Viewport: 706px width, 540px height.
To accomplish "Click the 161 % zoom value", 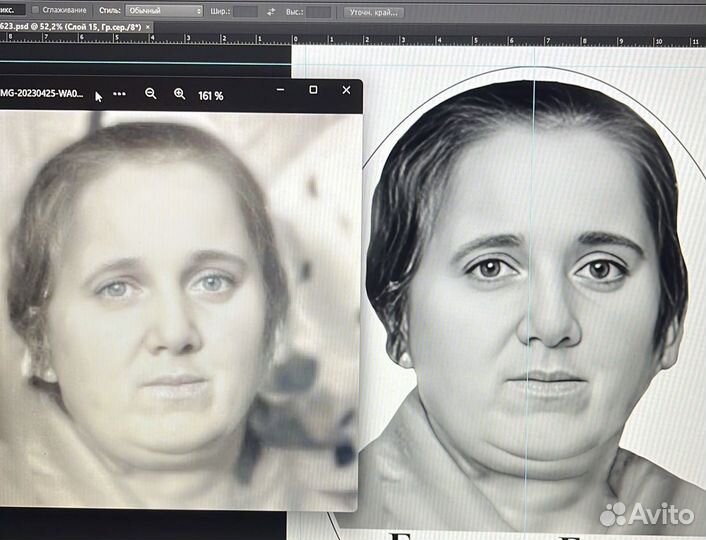I will [x=211, y=95].
